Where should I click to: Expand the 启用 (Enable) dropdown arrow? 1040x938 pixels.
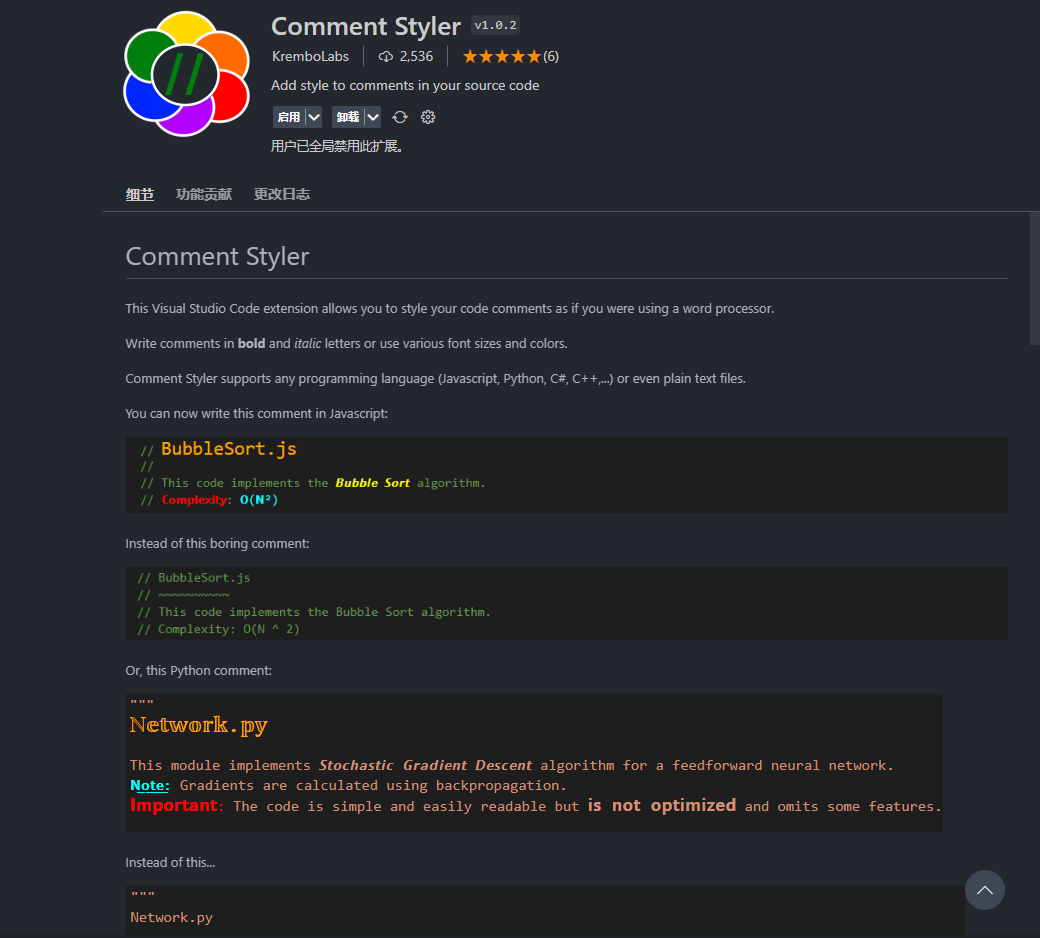click(314, 117)
